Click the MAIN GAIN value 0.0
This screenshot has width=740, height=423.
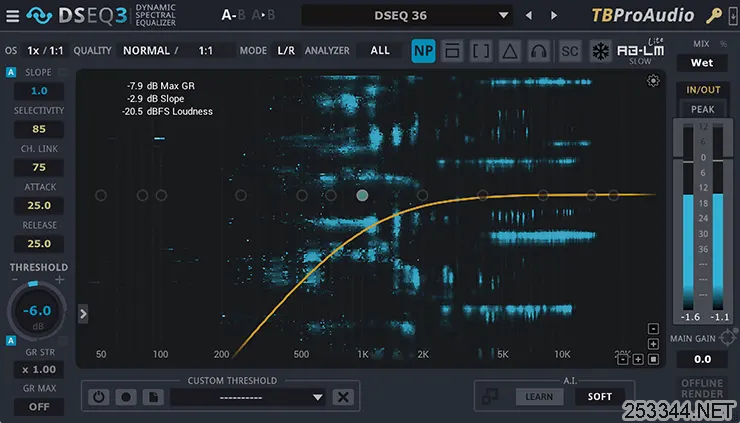(702, 359)
